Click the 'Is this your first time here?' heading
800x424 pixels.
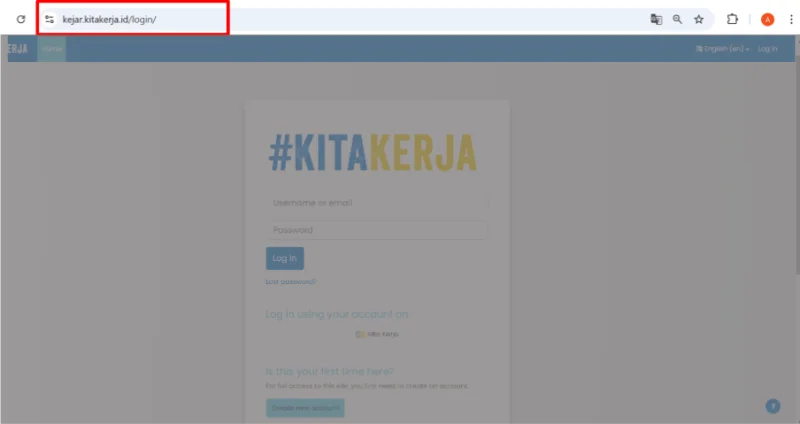[x=330, y=371]
